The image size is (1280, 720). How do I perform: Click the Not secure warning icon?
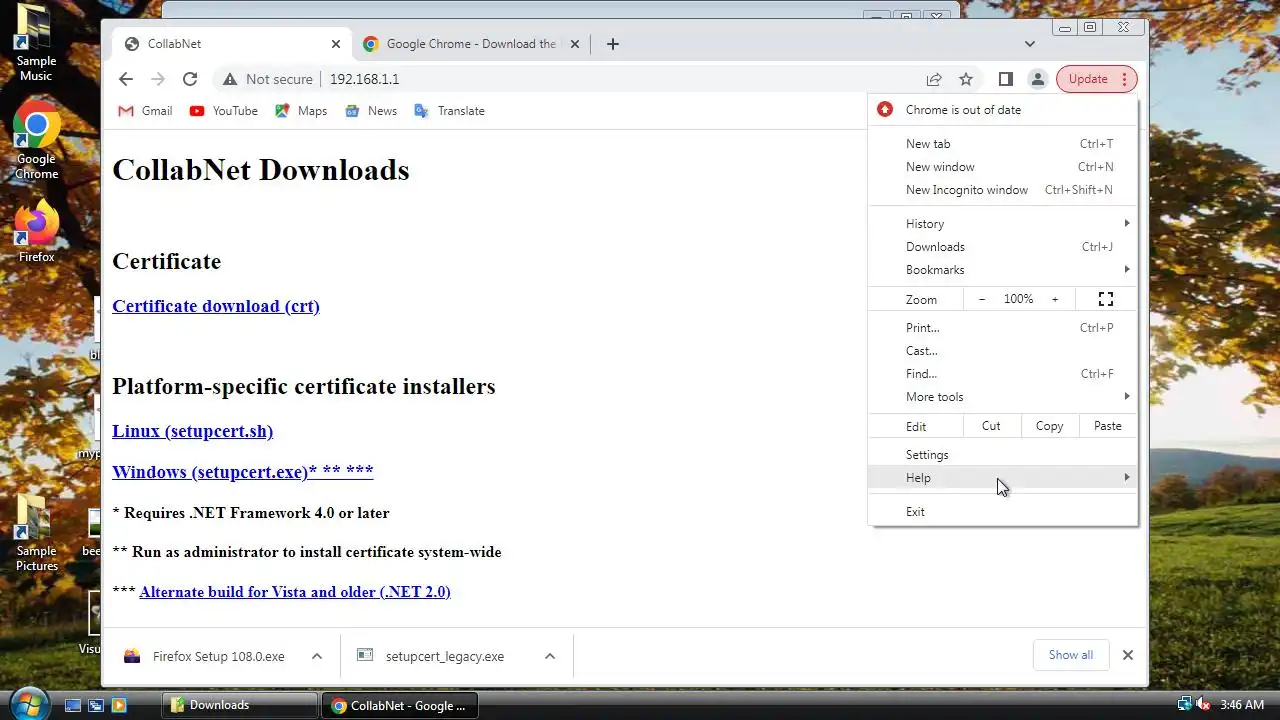tap(230, 79)
